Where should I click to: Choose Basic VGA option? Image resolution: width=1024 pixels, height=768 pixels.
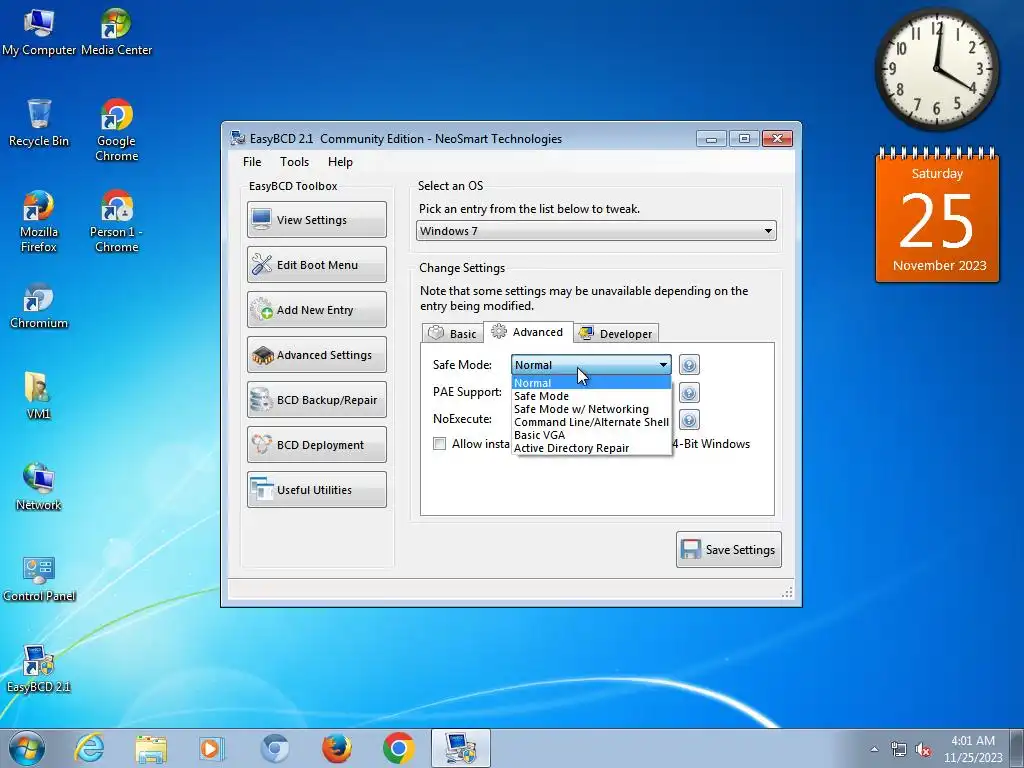(591, 435)
